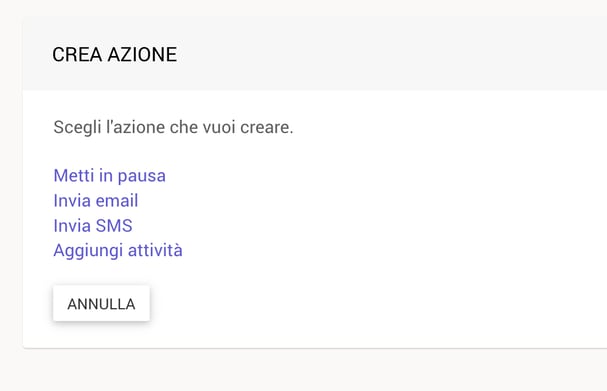Cancel the action creation dialog
This screenshot has height=391, width=607.
pos(101,304)
